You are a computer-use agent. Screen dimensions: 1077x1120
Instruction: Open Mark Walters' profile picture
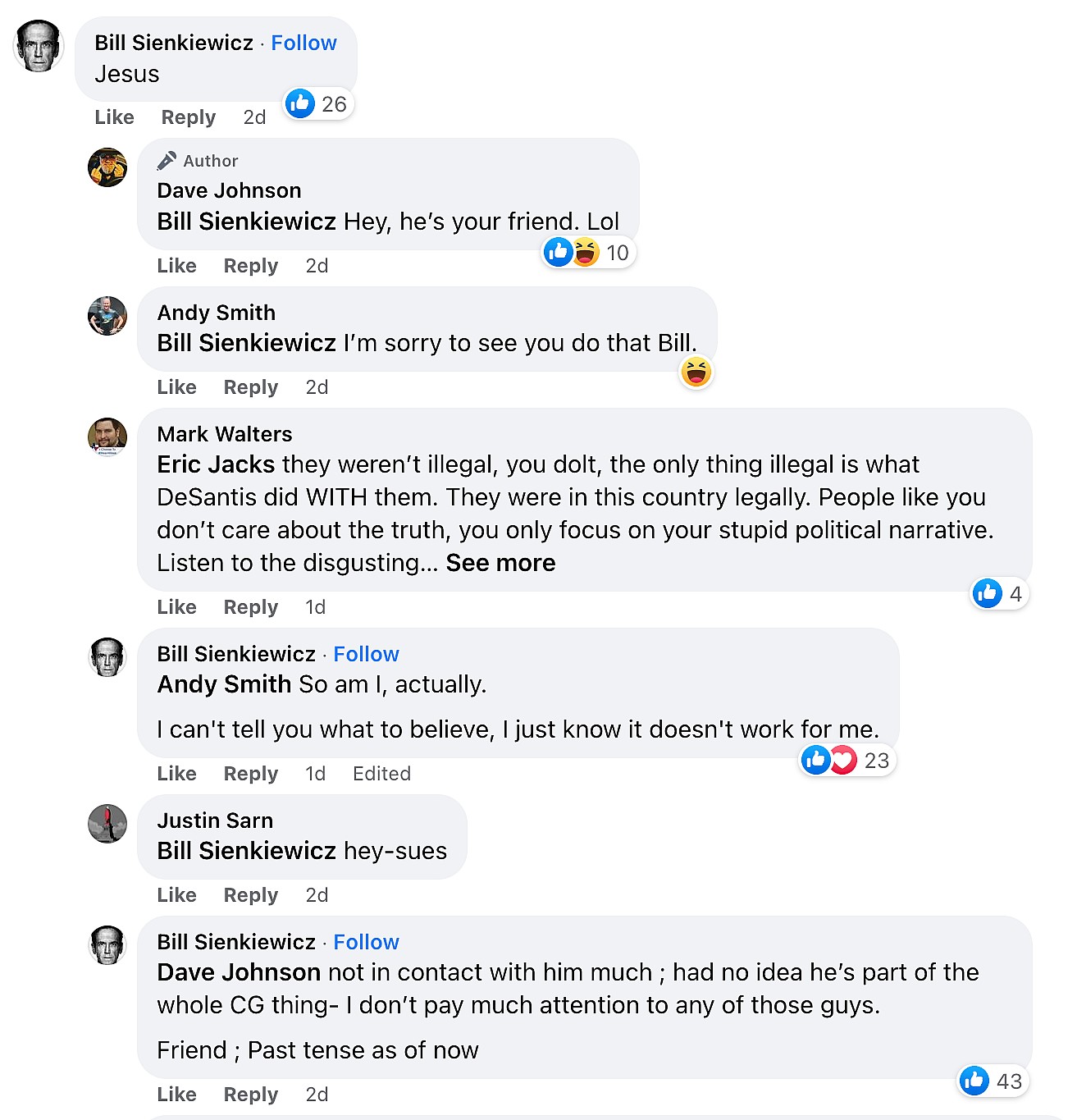[107, 437]
